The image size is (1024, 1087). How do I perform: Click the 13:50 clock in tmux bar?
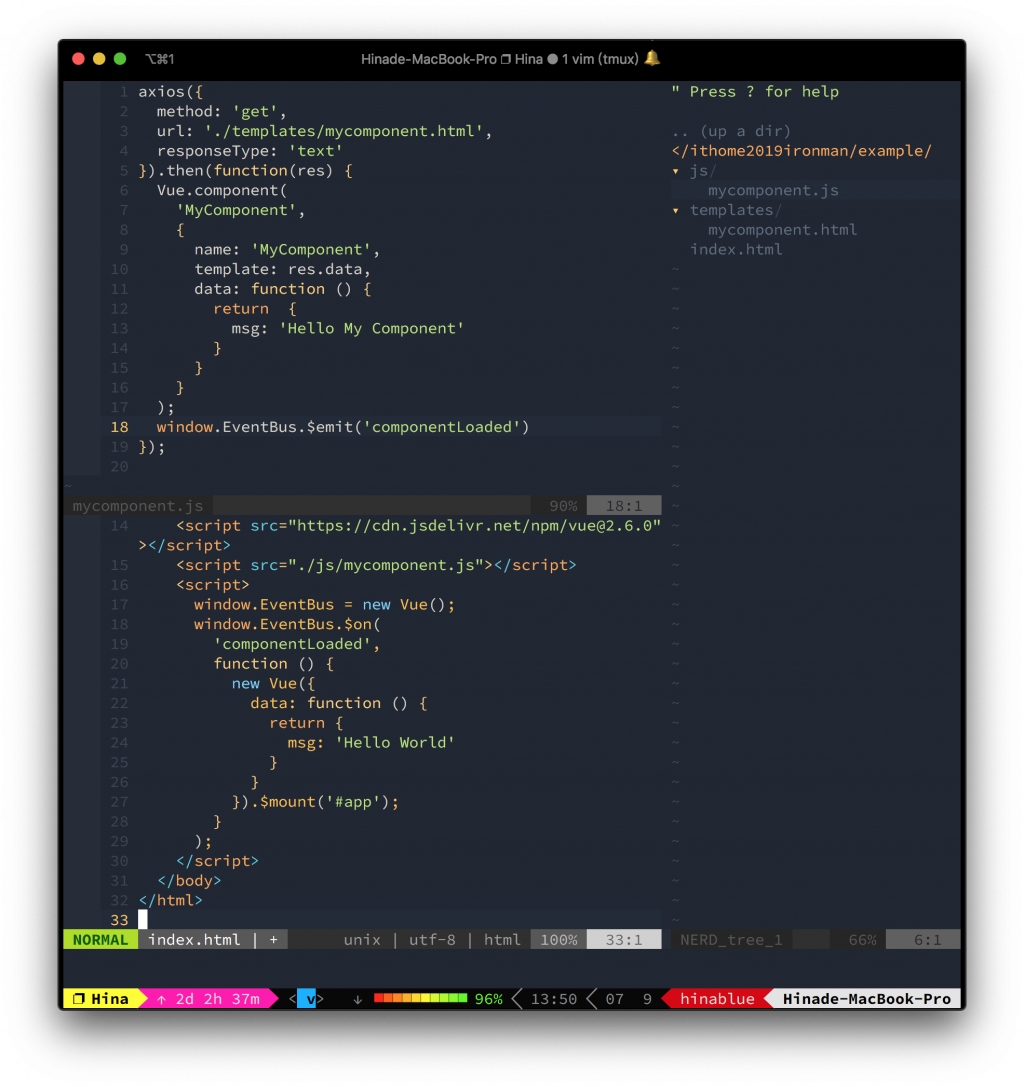pos(553,999)
